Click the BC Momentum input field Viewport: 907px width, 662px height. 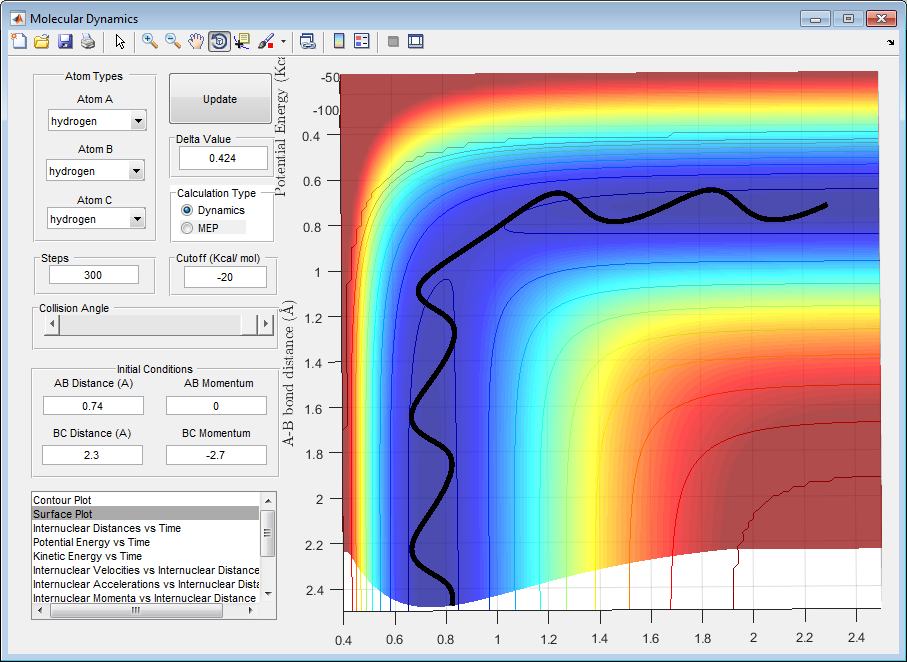[216, 455]
